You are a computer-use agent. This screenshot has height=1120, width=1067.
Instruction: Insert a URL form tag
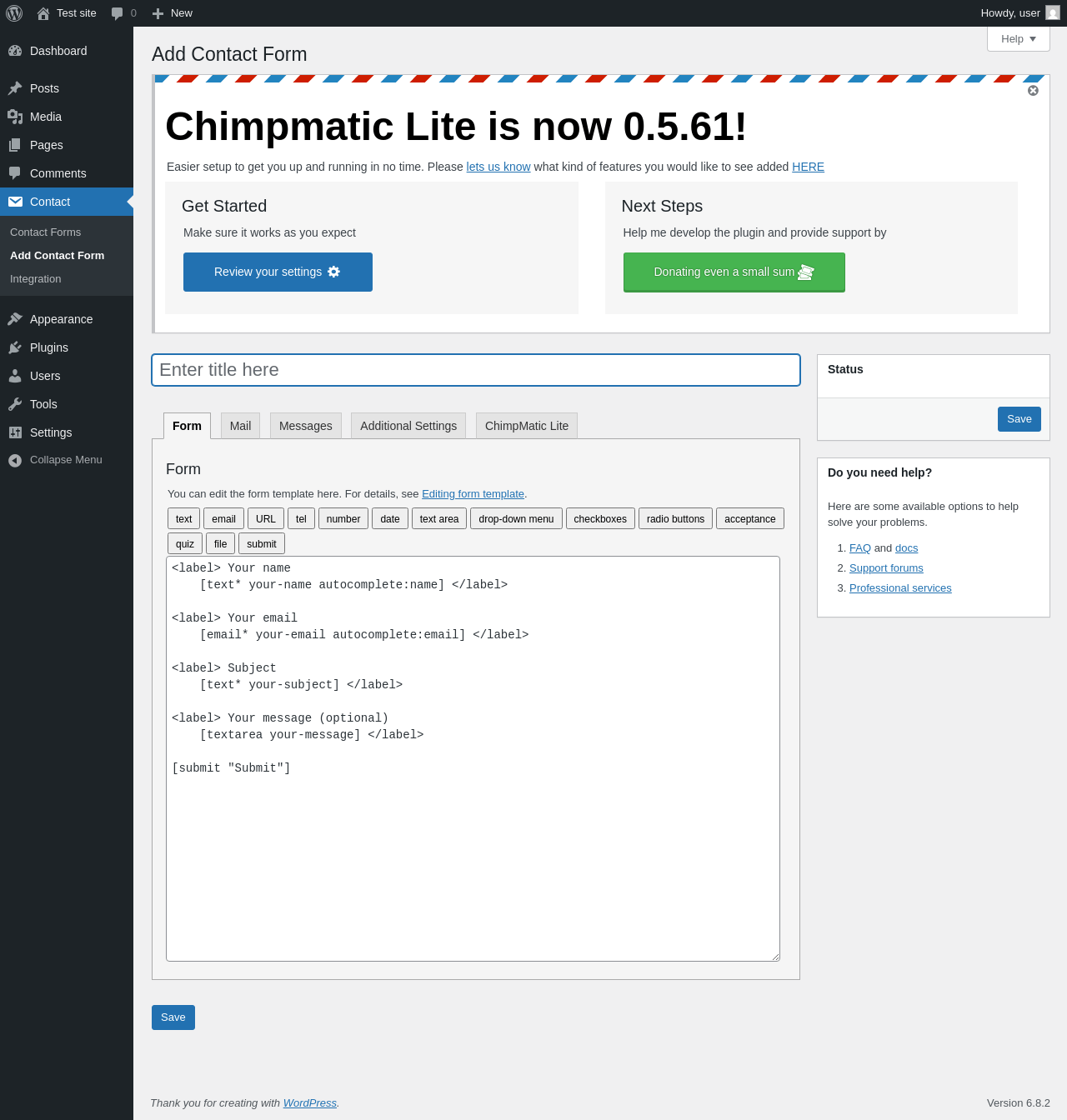[266, 518]
